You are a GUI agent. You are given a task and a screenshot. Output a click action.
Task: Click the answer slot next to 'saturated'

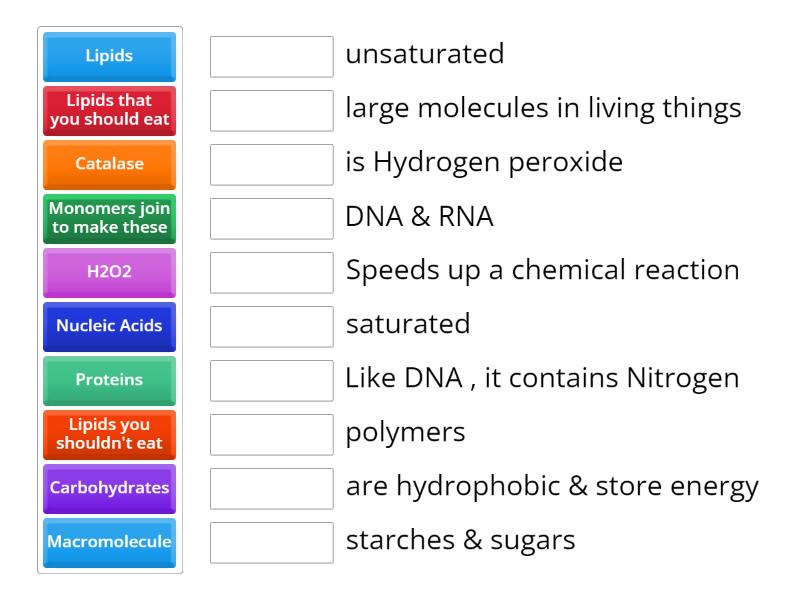click(271, 326)
